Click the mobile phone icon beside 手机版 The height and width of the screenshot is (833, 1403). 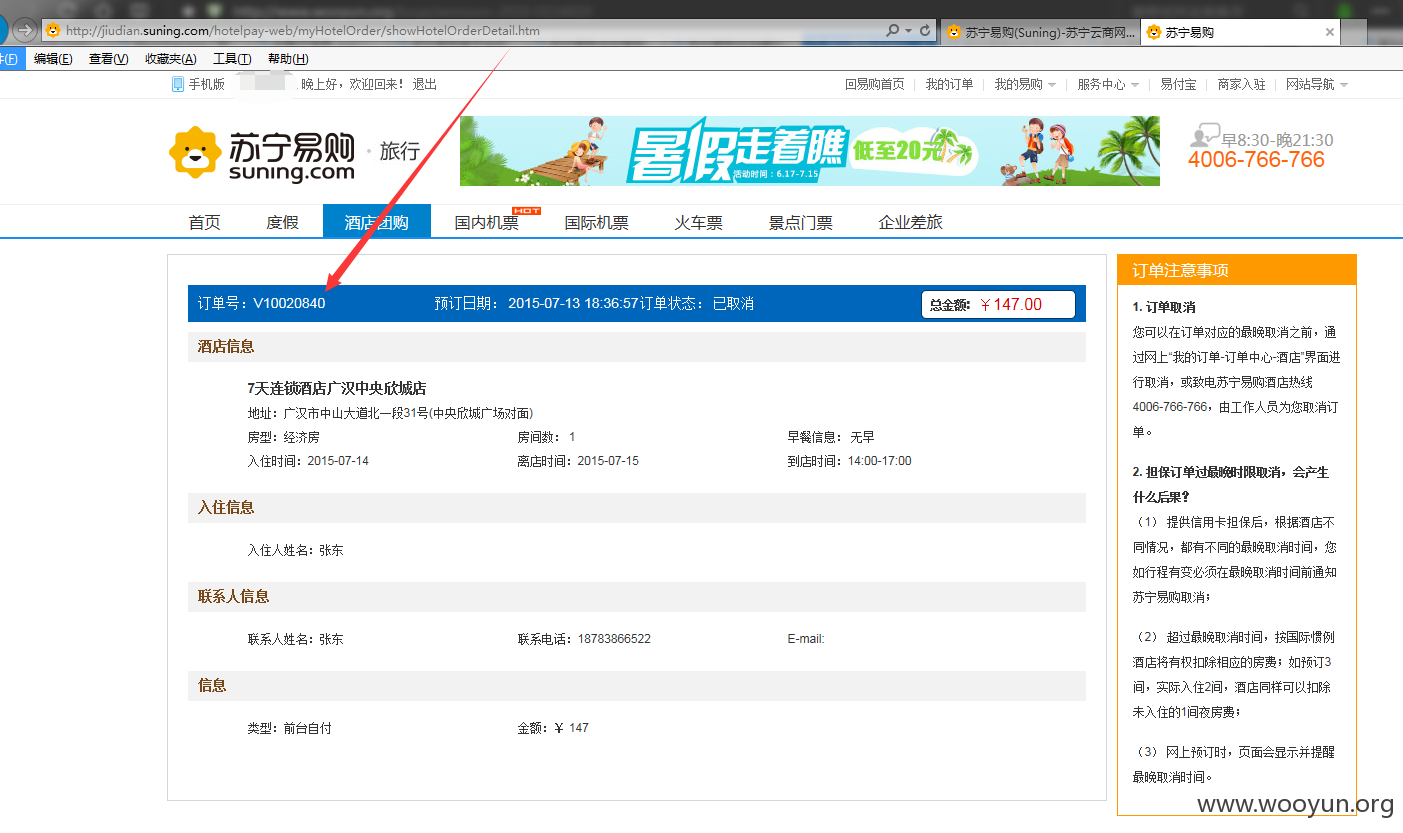point(178,84)
